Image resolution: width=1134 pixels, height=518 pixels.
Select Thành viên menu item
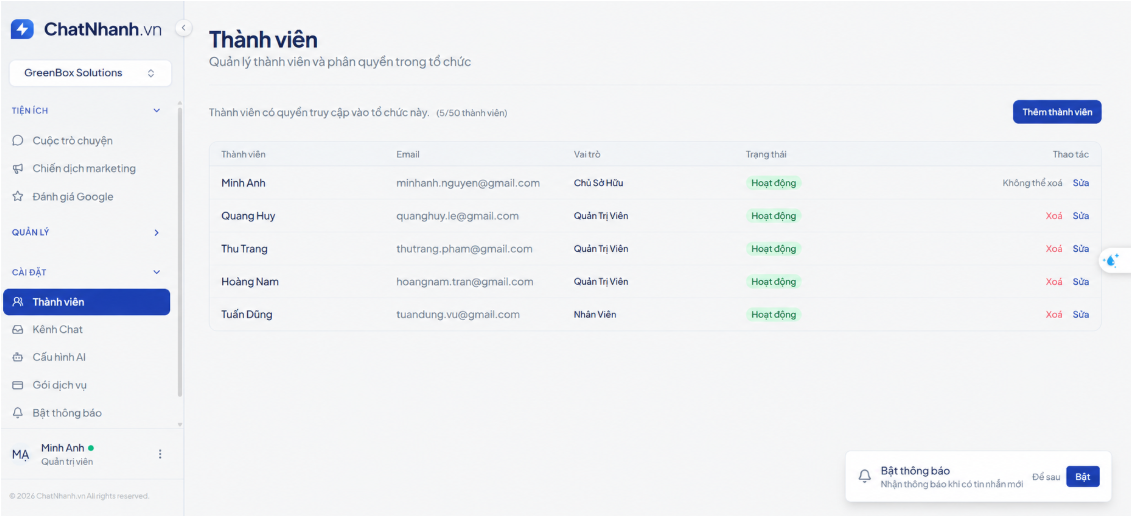(87, 302)
